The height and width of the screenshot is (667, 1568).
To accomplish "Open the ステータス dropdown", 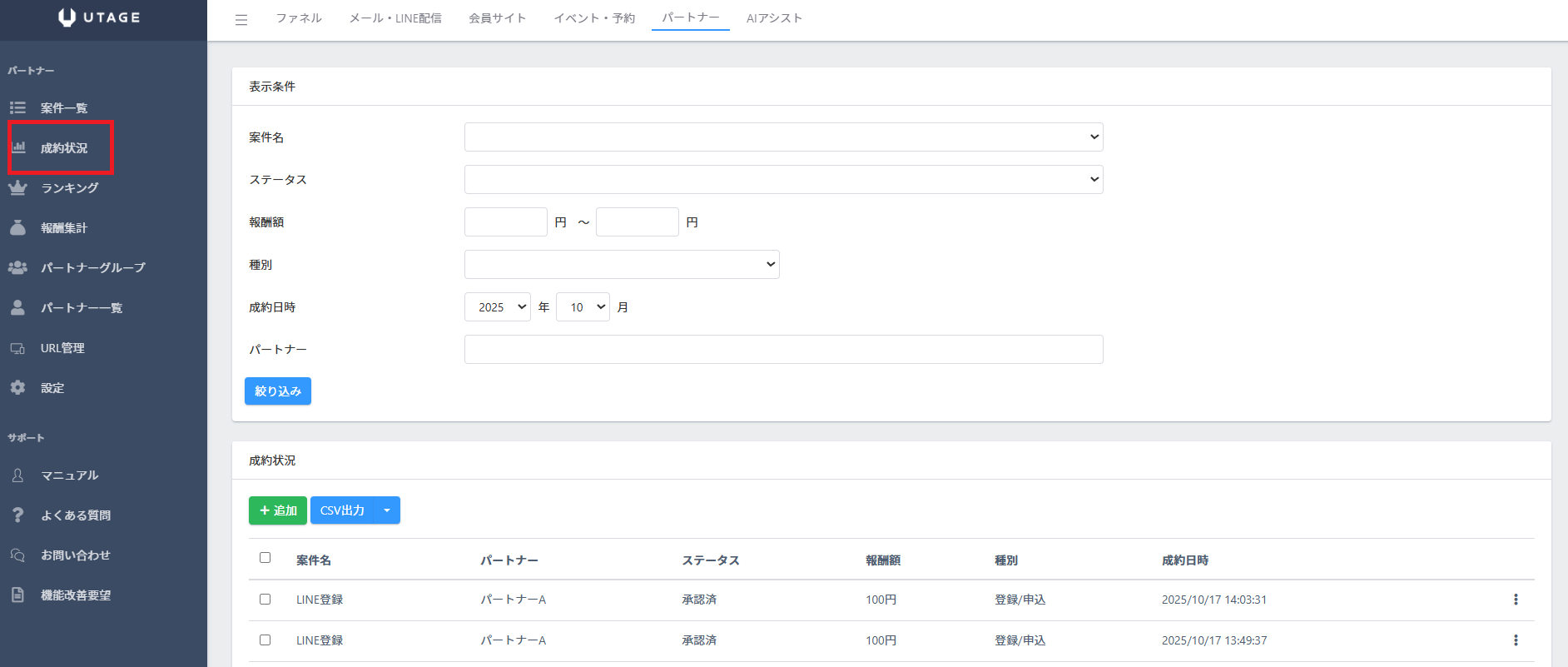I will [x=783, y=180].
